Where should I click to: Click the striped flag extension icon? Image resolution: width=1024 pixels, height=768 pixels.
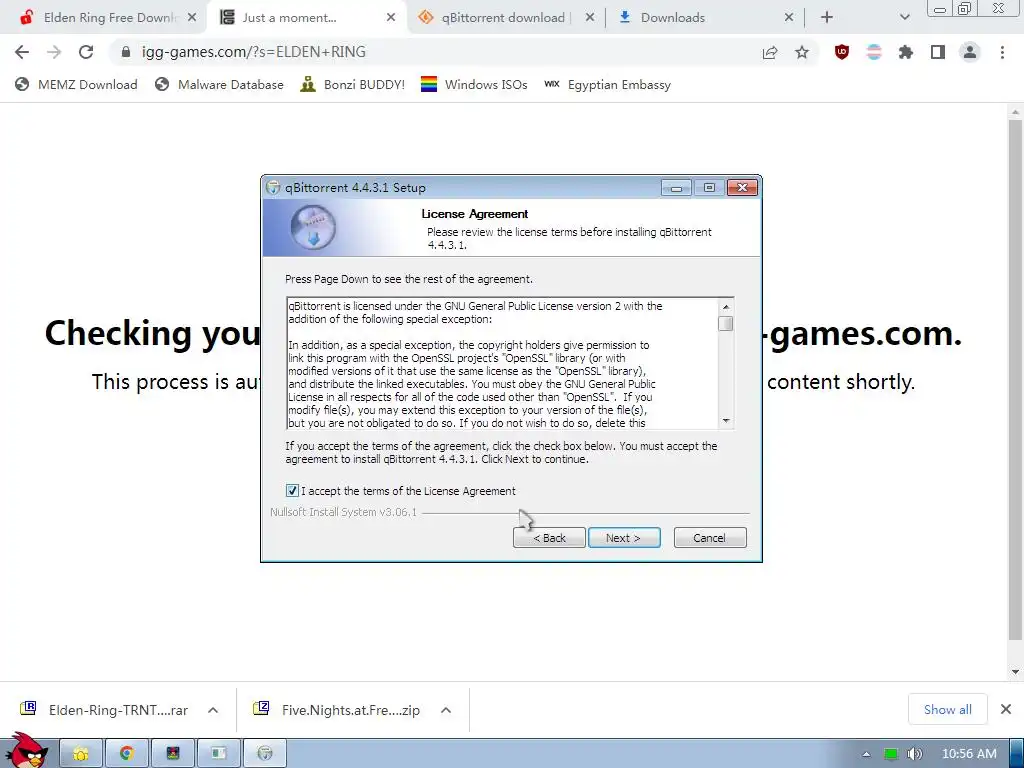pyautogui.click(x=874, y=52)
